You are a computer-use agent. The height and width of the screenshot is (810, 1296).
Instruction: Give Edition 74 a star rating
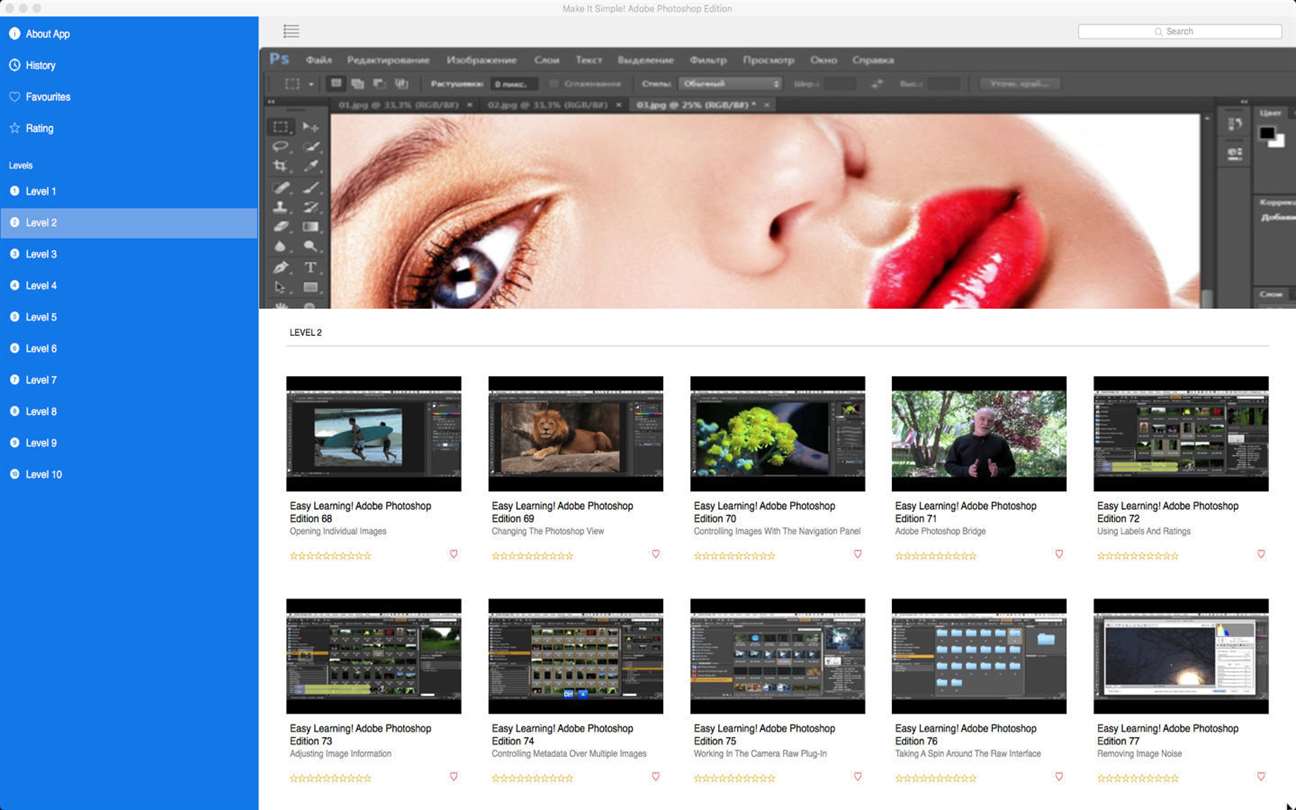pos(533,778)
